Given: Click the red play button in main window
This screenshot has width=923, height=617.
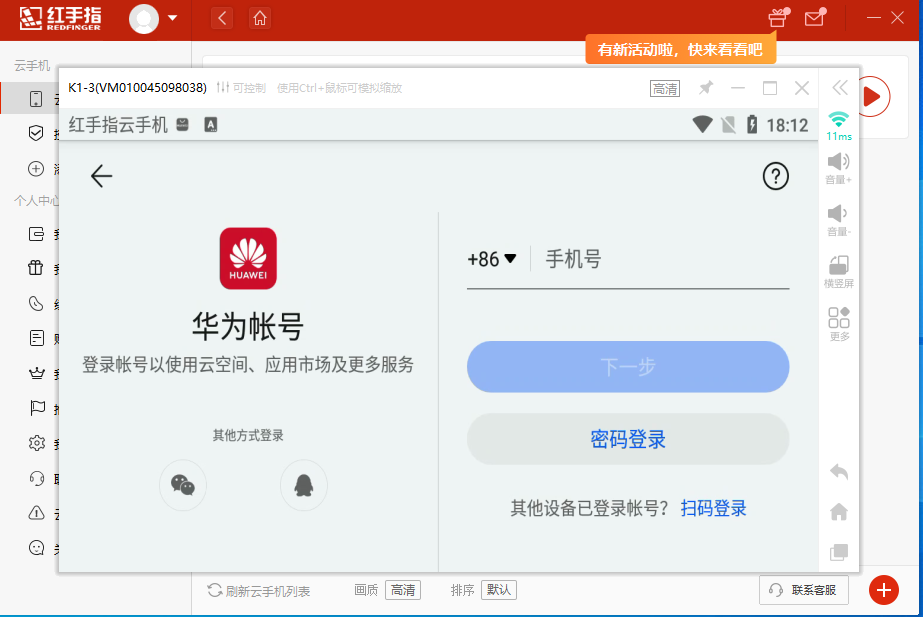Looking at the screenshot, I should [x=873, y=97].
